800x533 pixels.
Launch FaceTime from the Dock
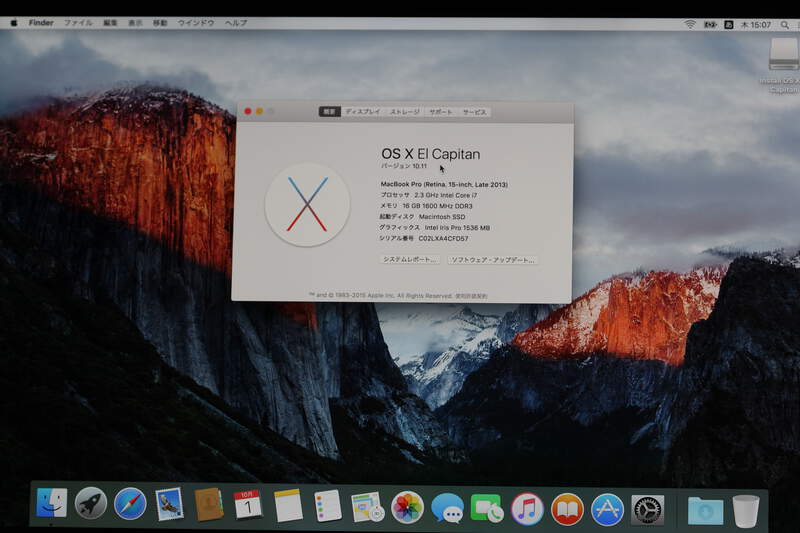[487, 508]
